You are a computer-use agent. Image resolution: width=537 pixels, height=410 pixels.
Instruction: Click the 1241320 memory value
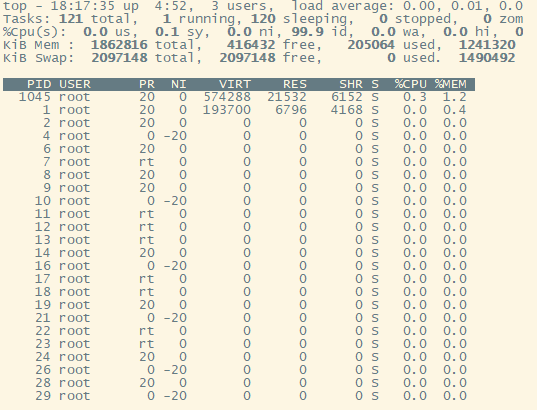(x=487, y=45)
